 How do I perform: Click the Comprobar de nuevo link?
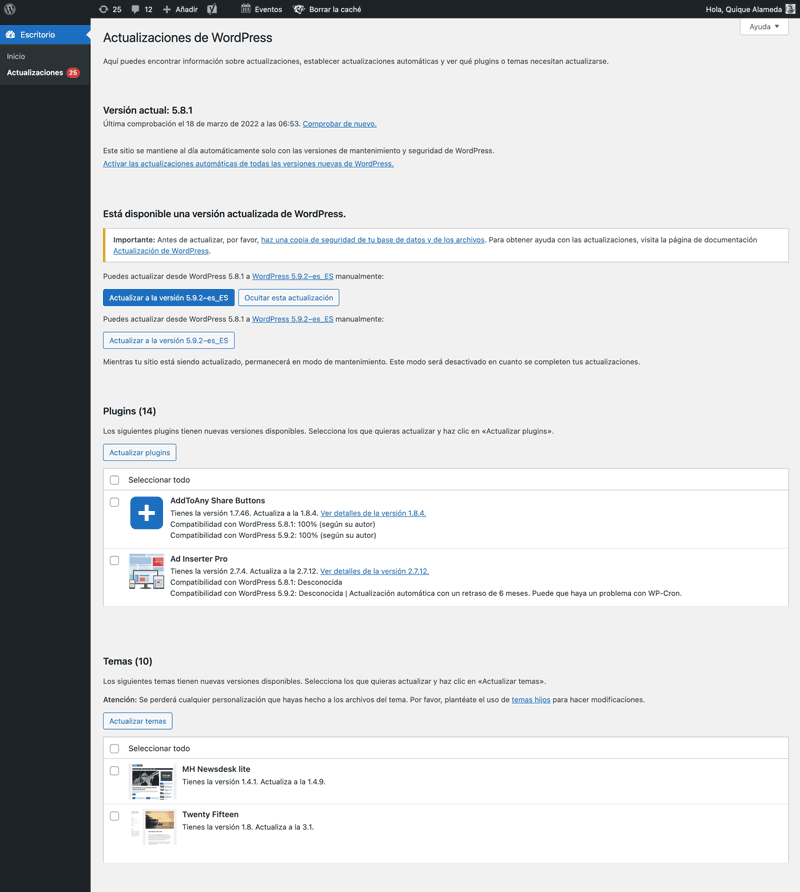coord(340,124)
